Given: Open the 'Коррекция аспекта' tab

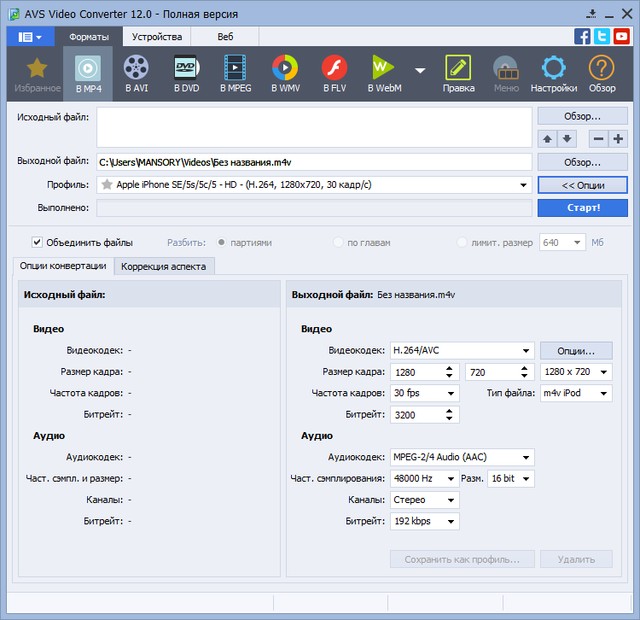Looking at the screenshot, I should [164, 266].
